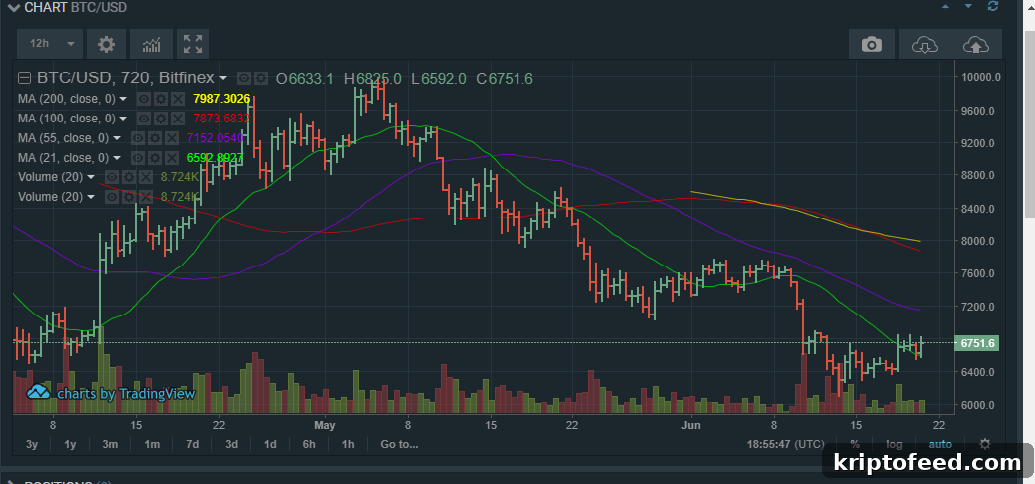Hide the MA (21, close, 0) line
This screenshot has height=484, width=1035.
137,158
